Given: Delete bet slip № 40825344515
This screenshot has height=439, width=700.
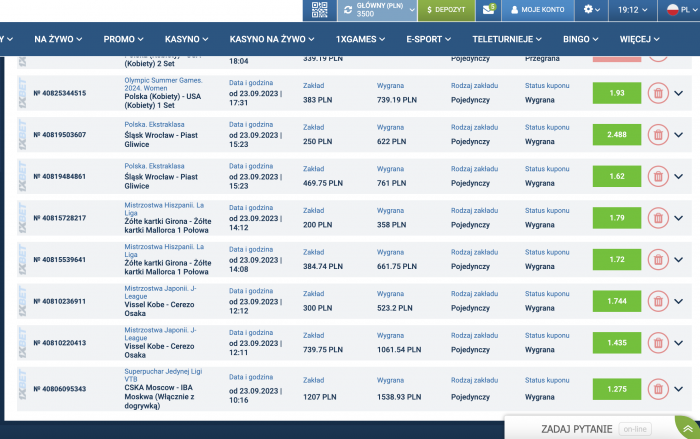Looking at the screenshot, I should [x=658, y=93].
